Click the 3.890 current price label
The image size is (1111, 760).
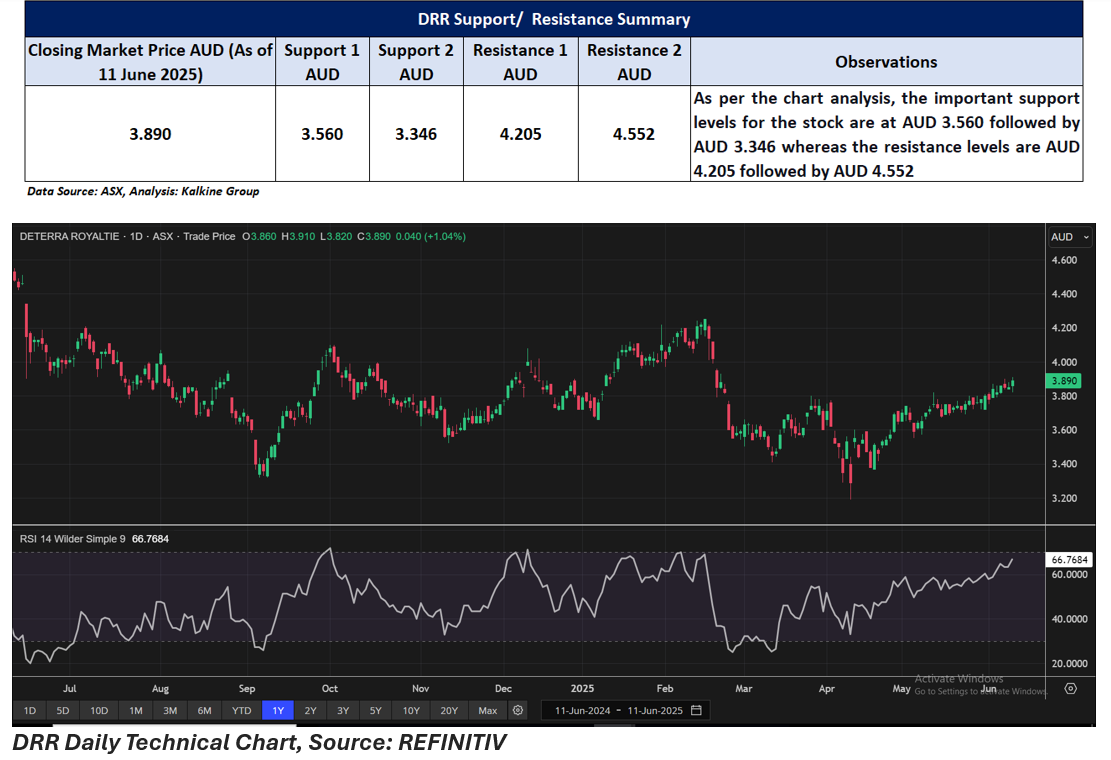(1064, 380)
